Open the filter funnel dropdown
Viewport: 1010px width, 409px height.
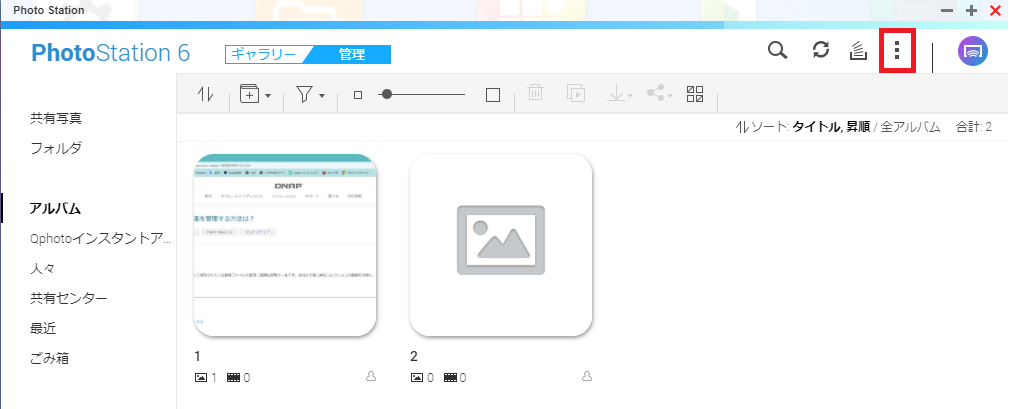[310, 95]
